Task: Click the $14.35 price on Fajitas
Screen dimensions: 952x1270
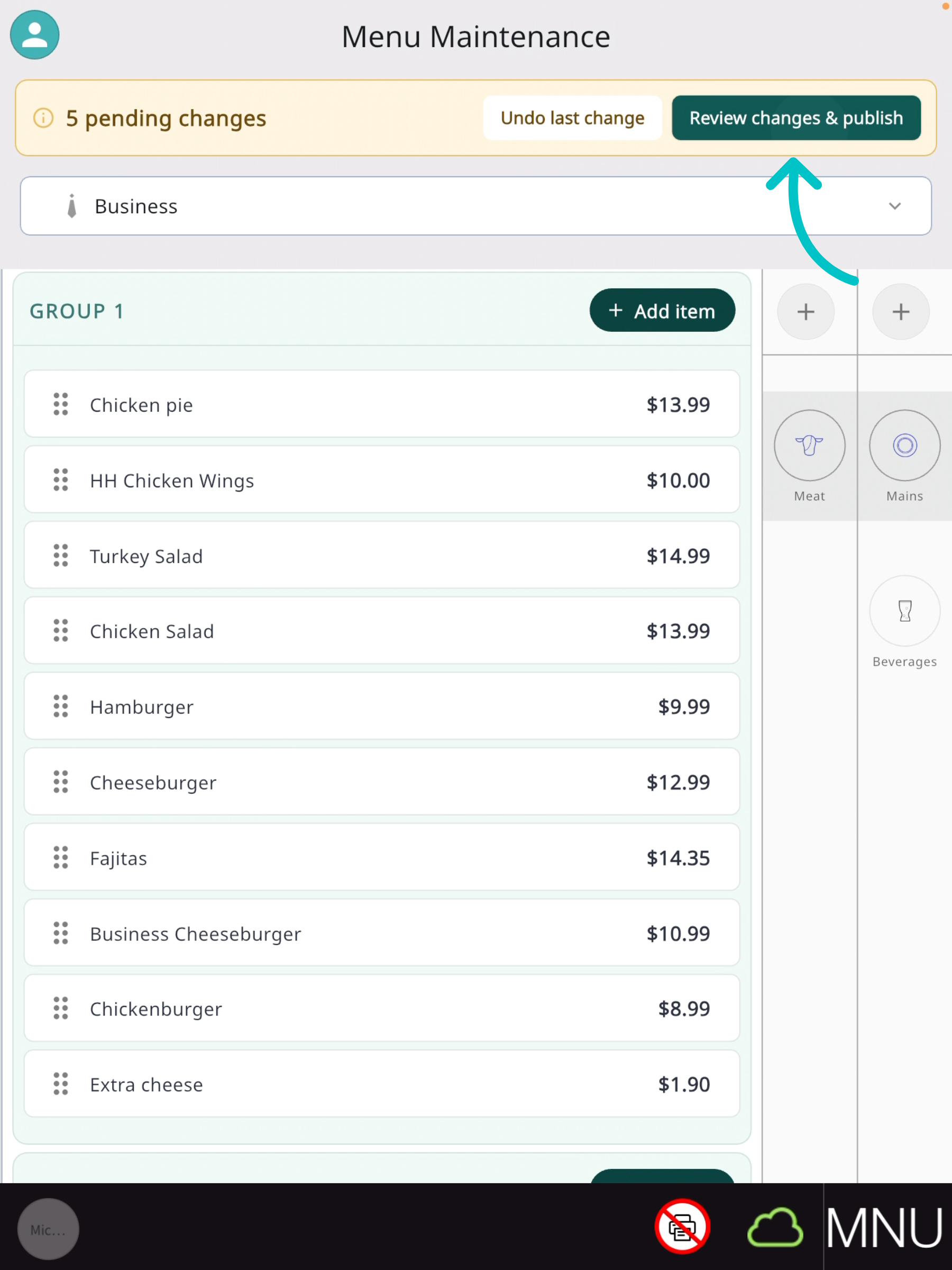Action: click(x=678, y=858)
